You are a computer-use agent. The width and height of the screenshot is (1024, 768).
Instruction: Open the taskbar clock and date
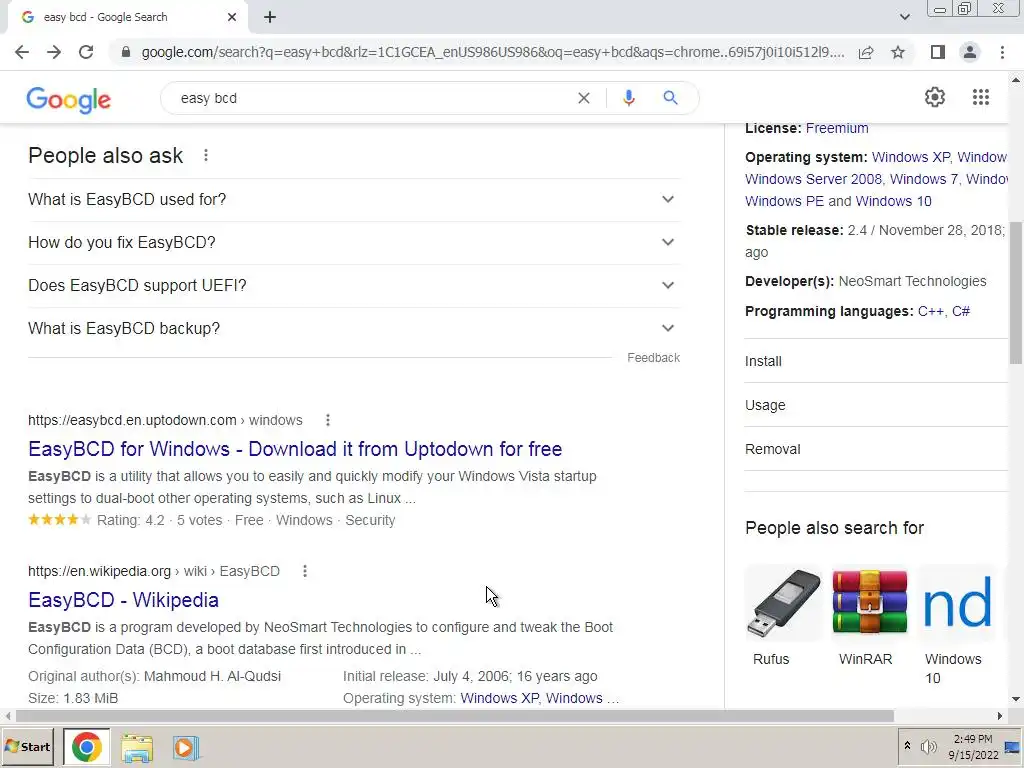click(973, 747)
